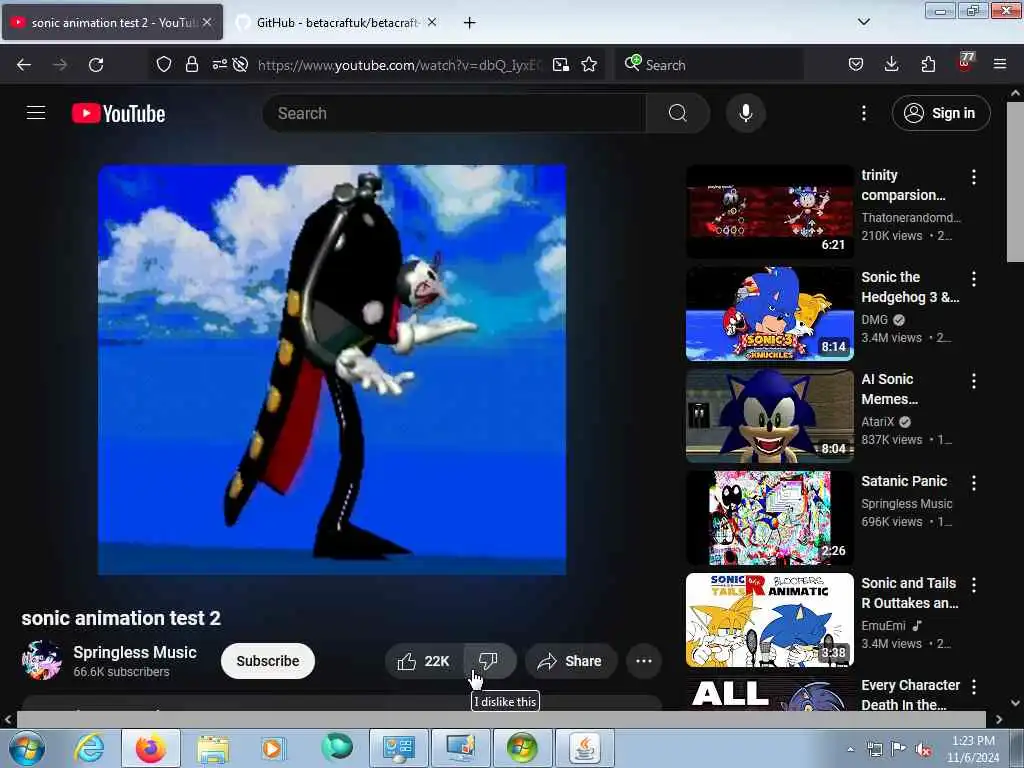Open Windows Explorer folder on taskbar
The width and height of the screenshot is (1024, 768).
pyautogui.click(x=213, y=749)
